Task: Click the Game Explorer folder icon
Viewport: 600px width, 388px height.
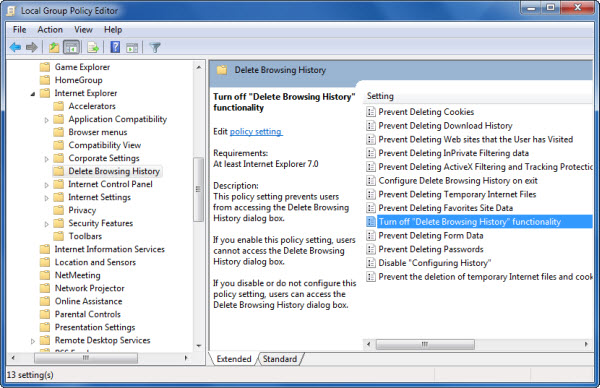Action: (45, 67)
